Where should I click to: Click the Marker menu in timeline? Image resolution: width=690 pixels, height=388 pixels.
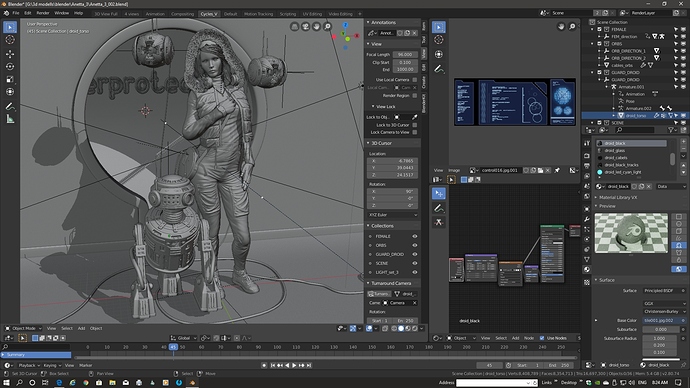pyautogui.click(x=85, y=365)
